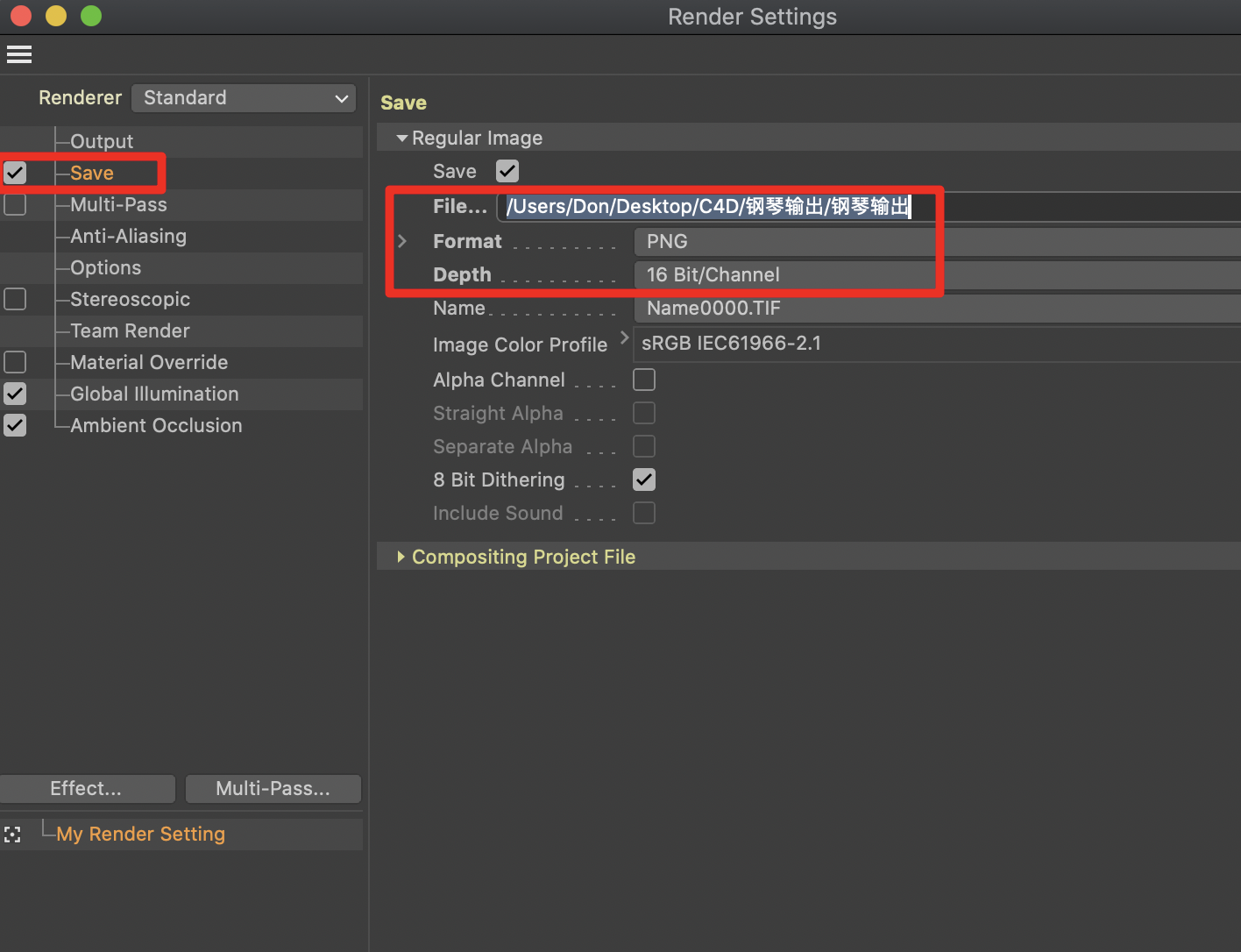
Task: Enable the Alpha Channel checkbox
Action: 644,380
